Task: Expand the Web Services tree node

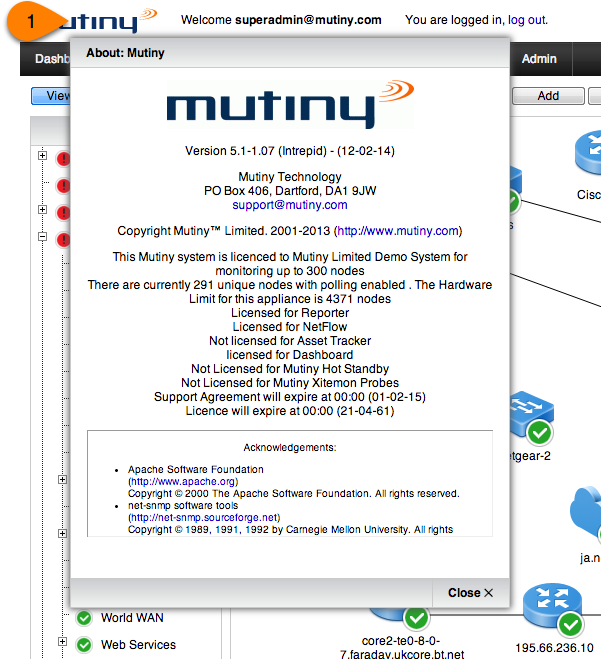Action: point(62,641)
